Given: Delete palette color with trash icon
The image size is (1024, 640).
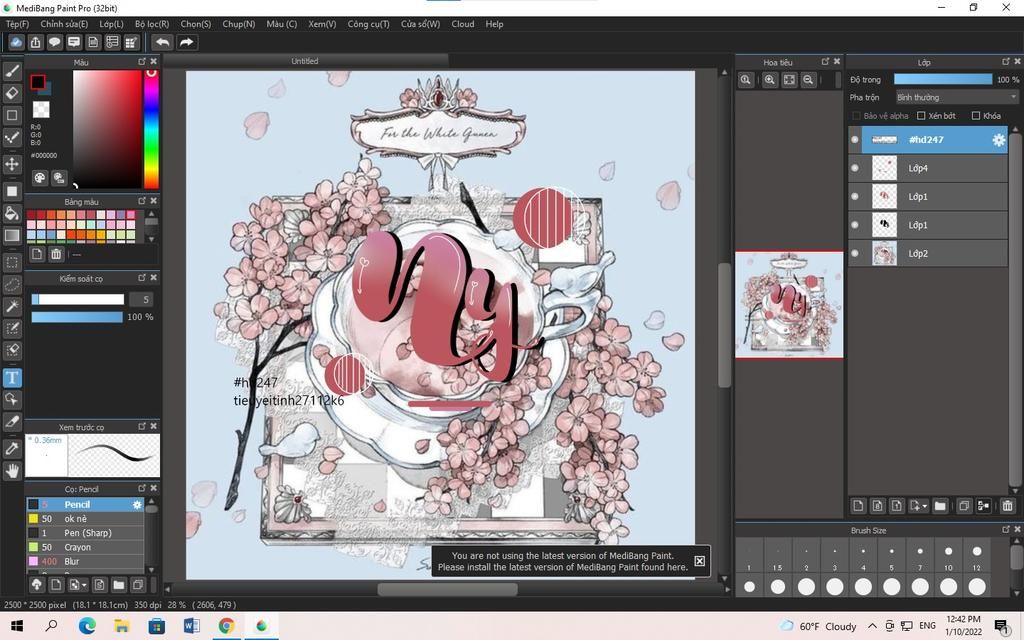Looking at the screenshot, I should pyautogui.click(x=56, y=254).
